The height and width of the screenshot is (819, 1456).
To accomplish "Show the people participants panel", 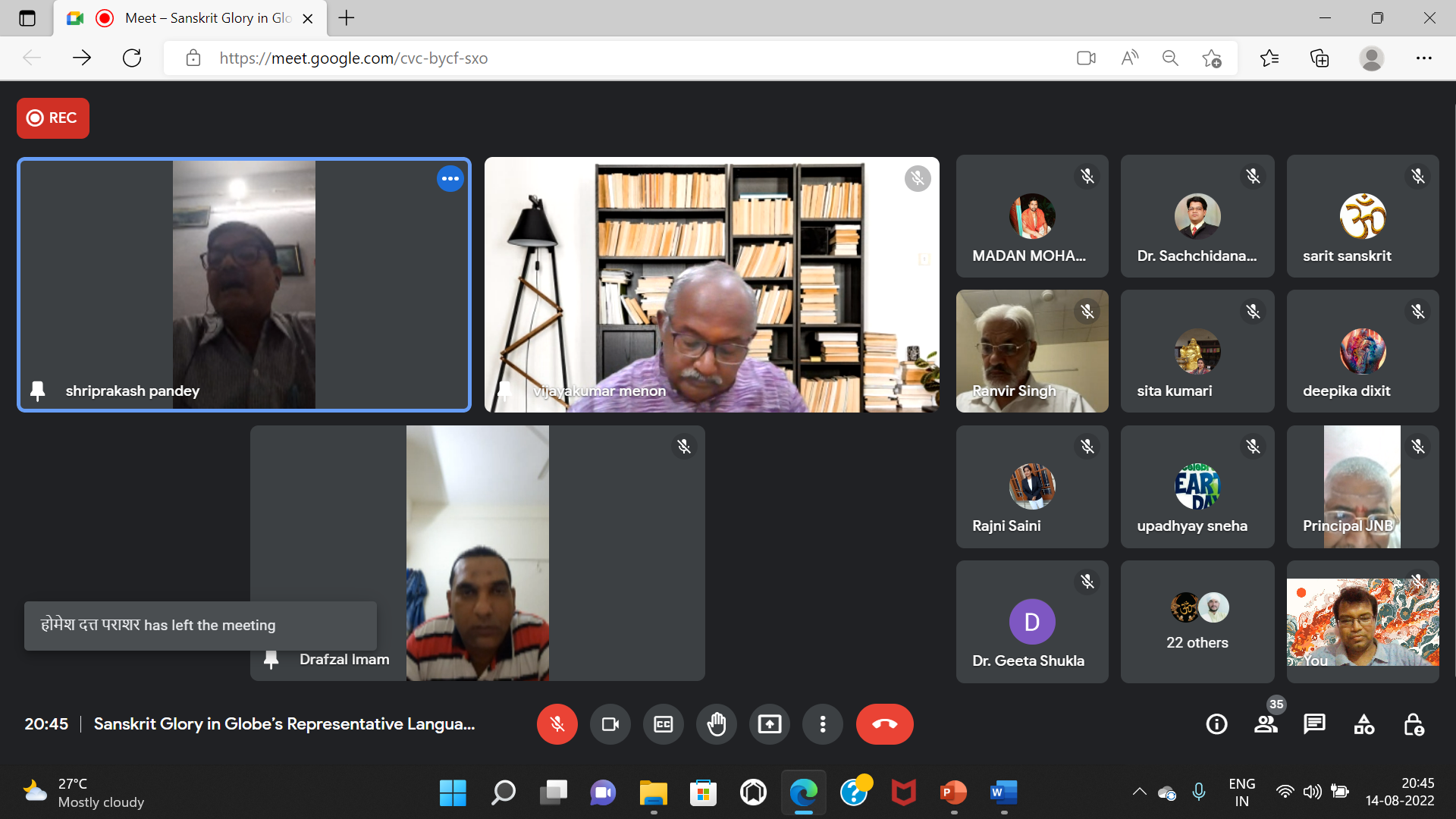I will (1265, 724).
